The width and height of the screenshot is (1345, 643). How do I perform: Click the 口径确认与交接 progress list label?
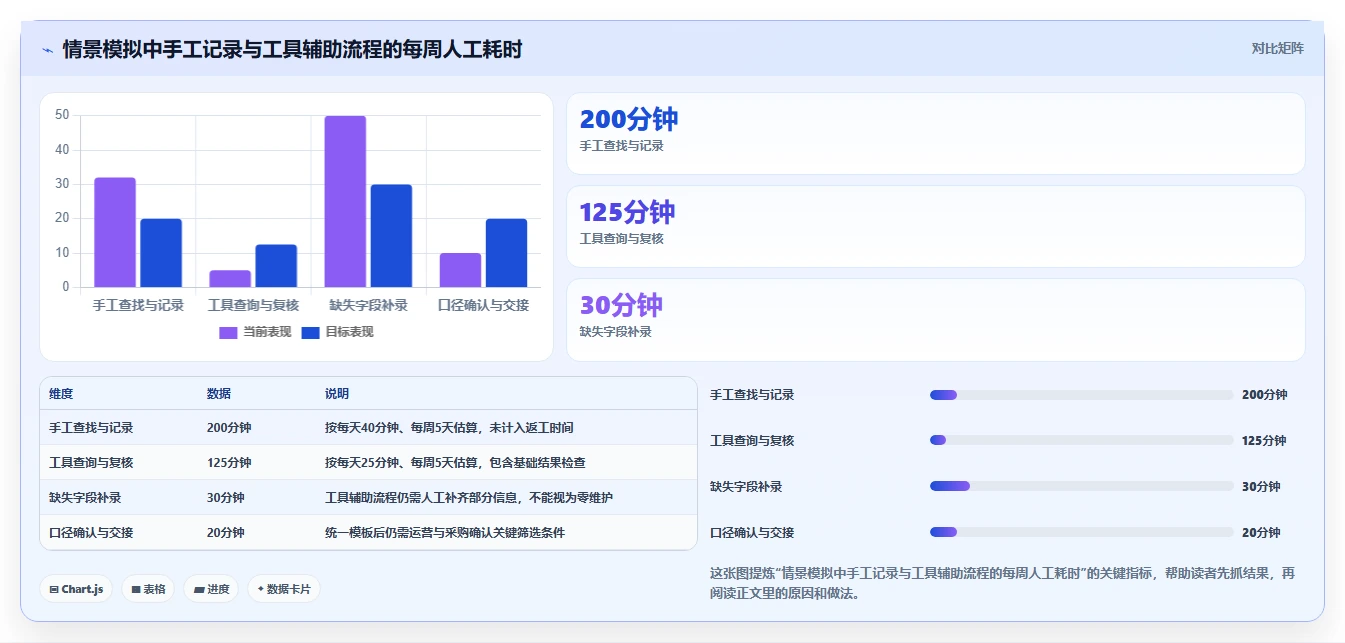(752, 532)
